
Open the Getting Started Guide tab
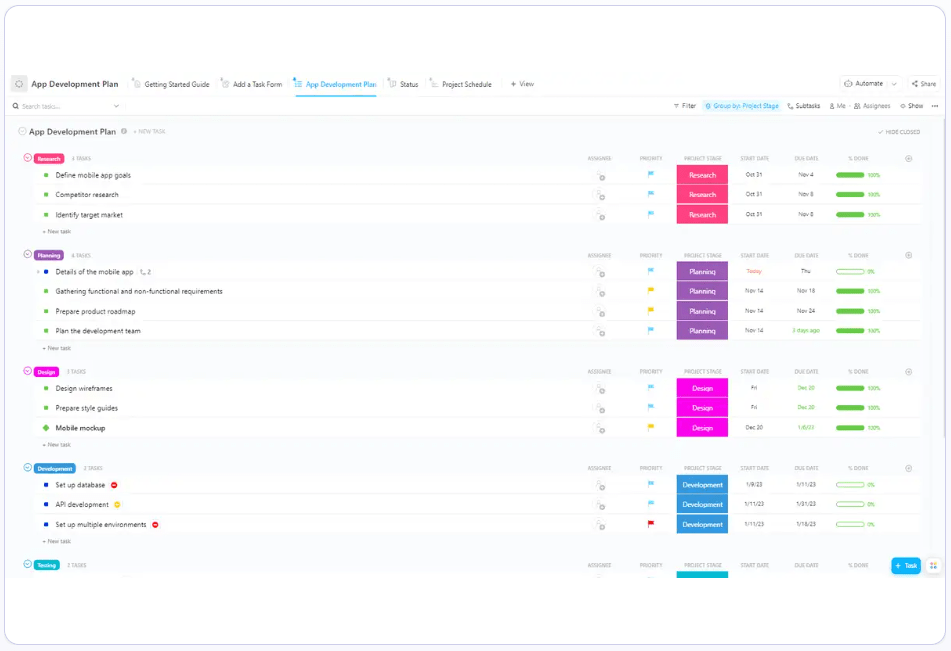coord(172,84)
